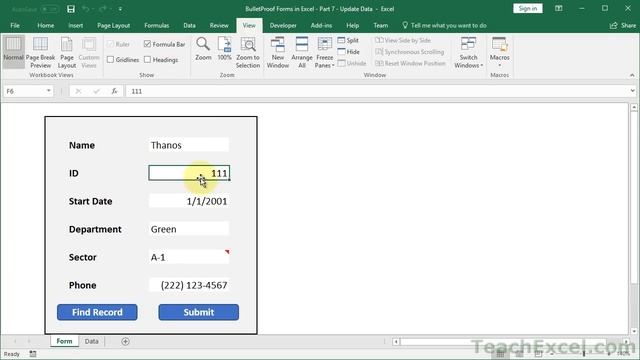Switch to Page Layout view
Image resolution: width=640 pixels, height=360 pixels.
67,52
